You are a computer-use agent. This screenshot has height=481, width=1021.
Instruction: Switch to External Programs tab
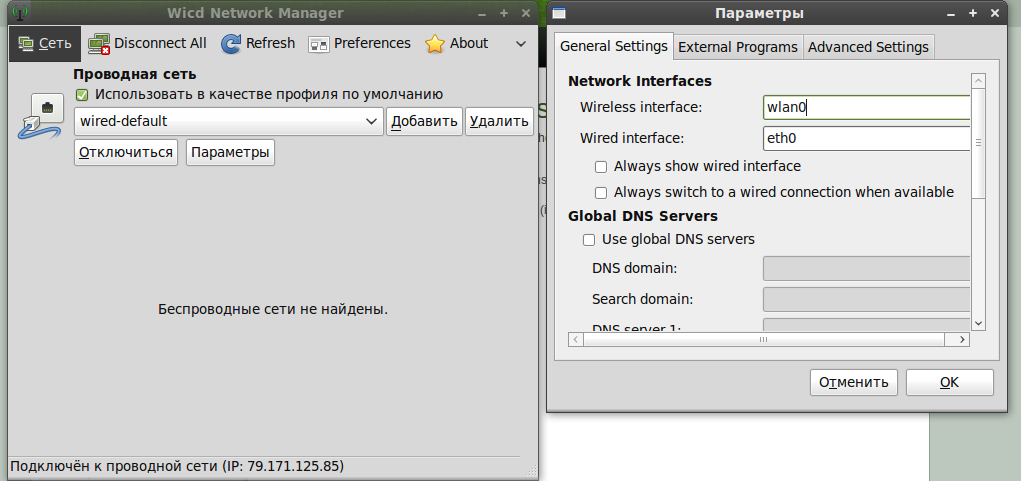[x=738, y=48]
